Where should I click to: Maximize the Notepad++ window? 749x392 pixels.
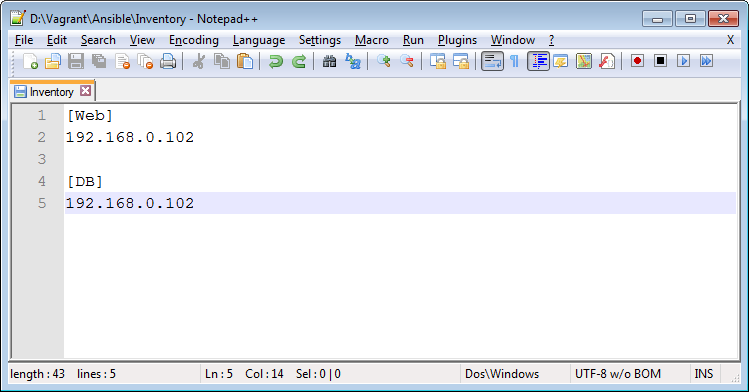click(x=690, y=19)
